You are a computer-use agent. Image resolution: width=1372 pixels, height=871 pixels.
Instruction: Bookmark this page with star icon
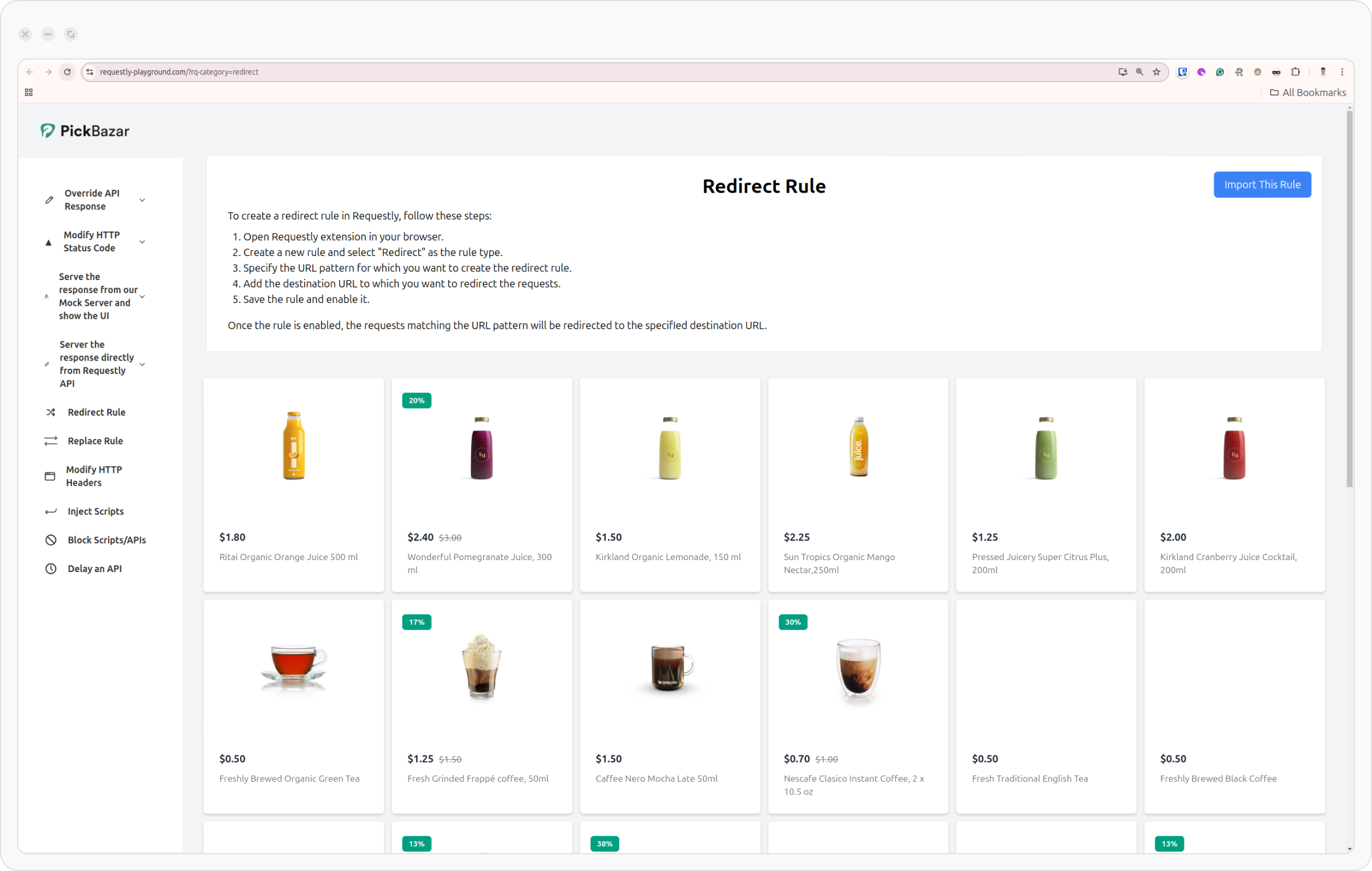[x=1156, y=72]
